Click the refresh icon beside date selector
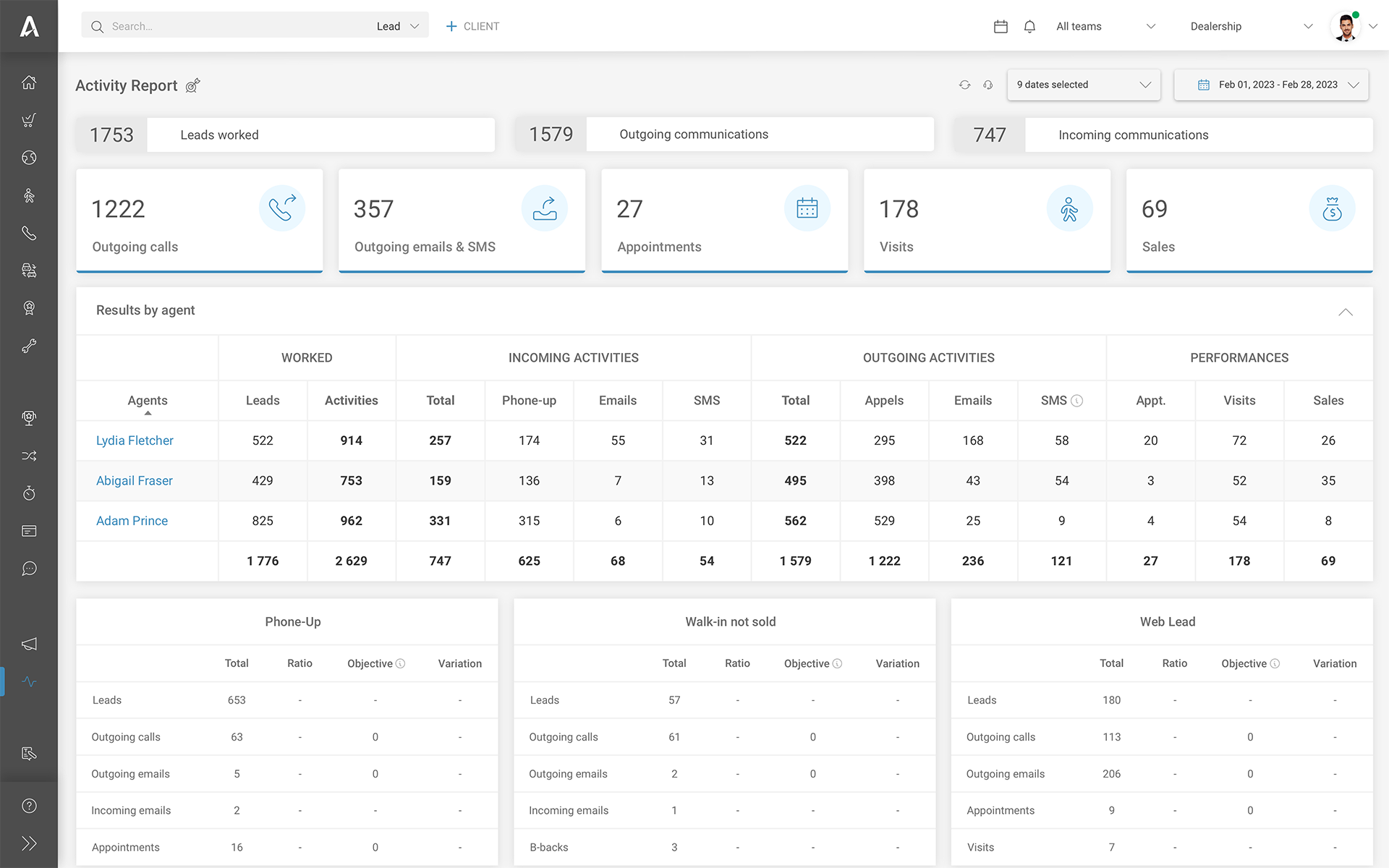1389x868 pixels. tap(964, 85)
